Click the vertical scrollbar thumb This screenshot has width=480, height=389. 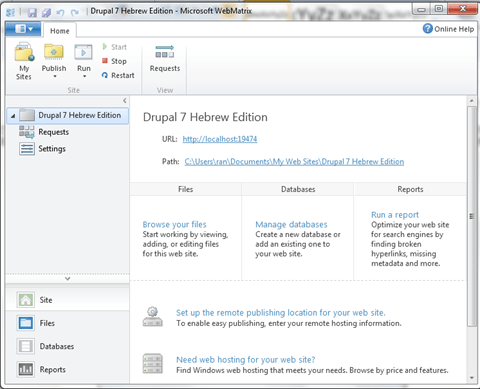click(472, 216)
